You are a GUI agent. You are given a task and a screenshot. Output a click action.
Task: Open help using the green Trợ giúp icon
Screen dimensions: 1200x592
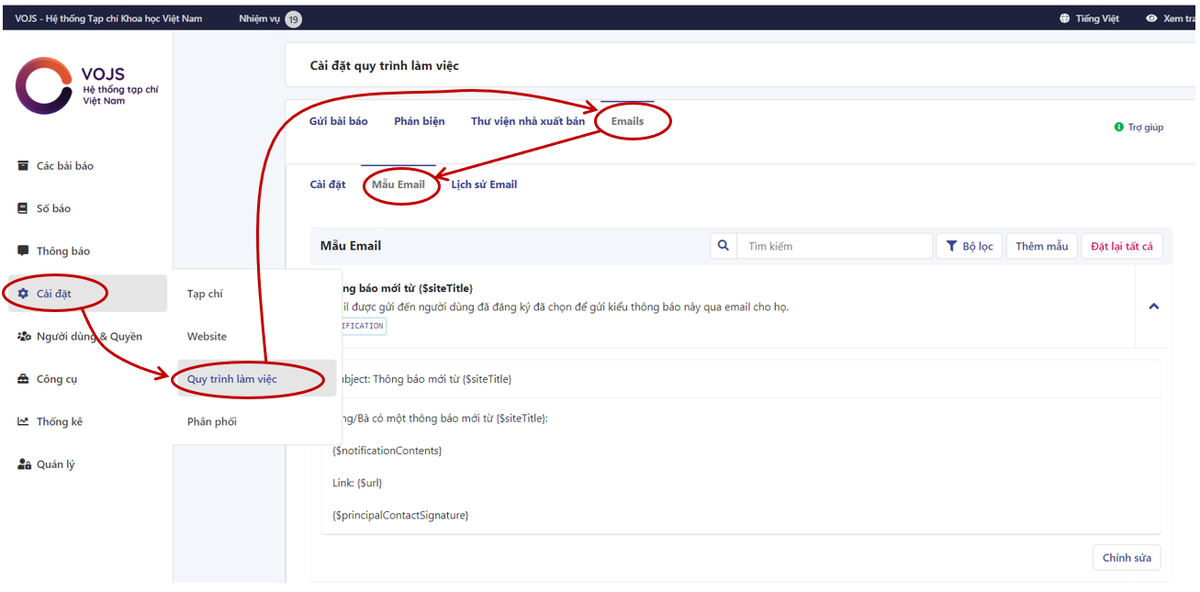coord(1121,128)
